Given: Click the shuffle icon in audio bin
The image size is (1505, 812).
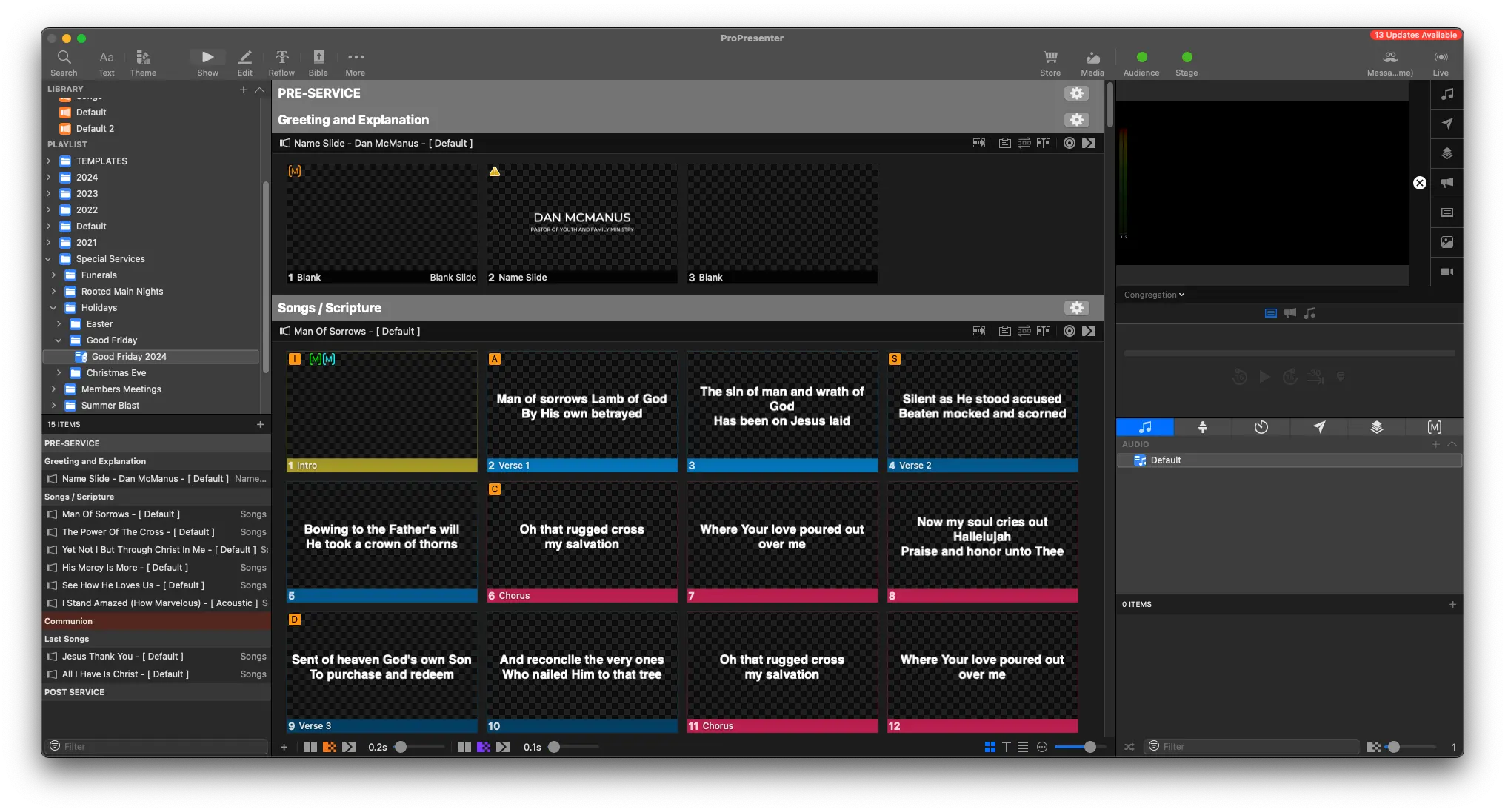Looking at the screenshot, I should coord(1129,747).
